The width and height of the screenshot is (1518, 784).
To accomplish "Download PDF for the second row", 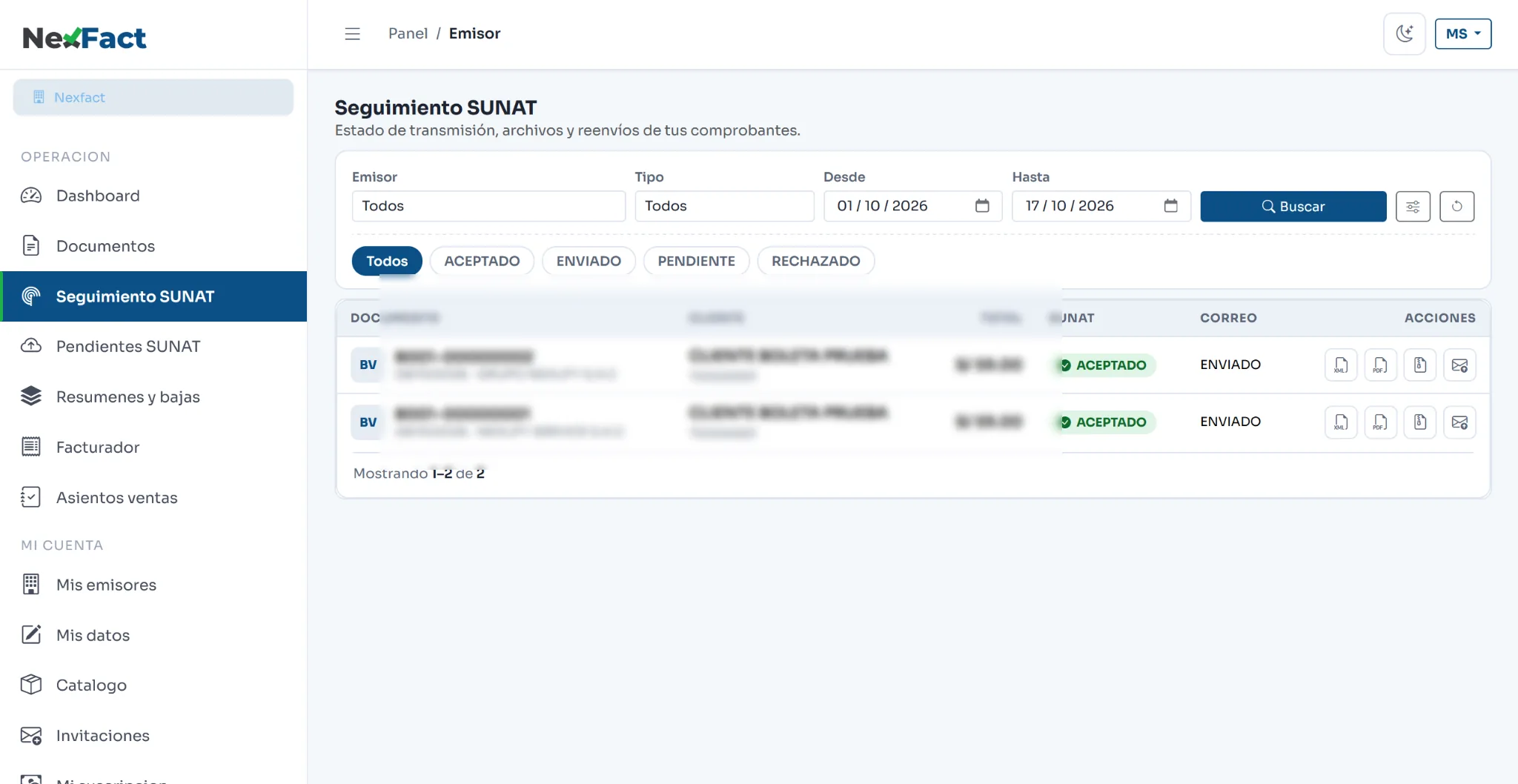I will coord(1380,422).
